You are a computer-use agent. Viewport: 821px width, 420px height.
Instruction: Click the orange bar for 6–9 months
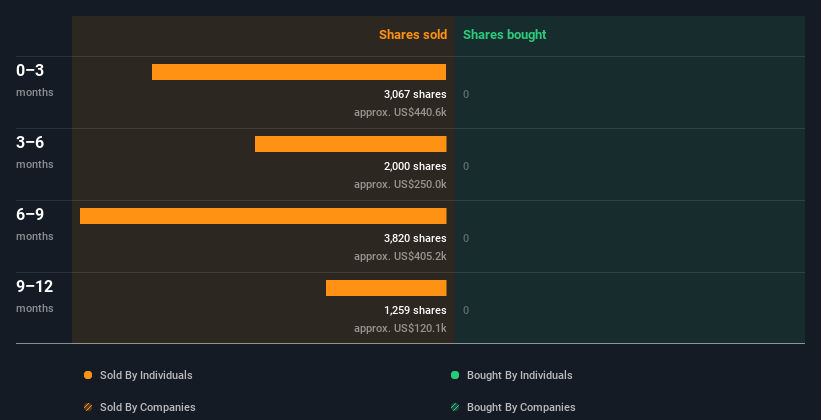point(263,216)
